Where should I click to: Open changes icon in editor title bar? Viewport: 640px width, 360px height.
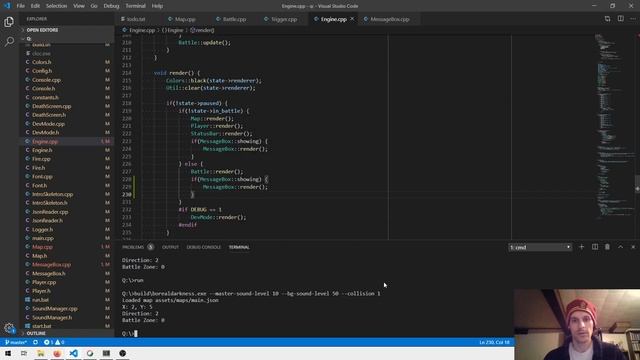point(607,19)
